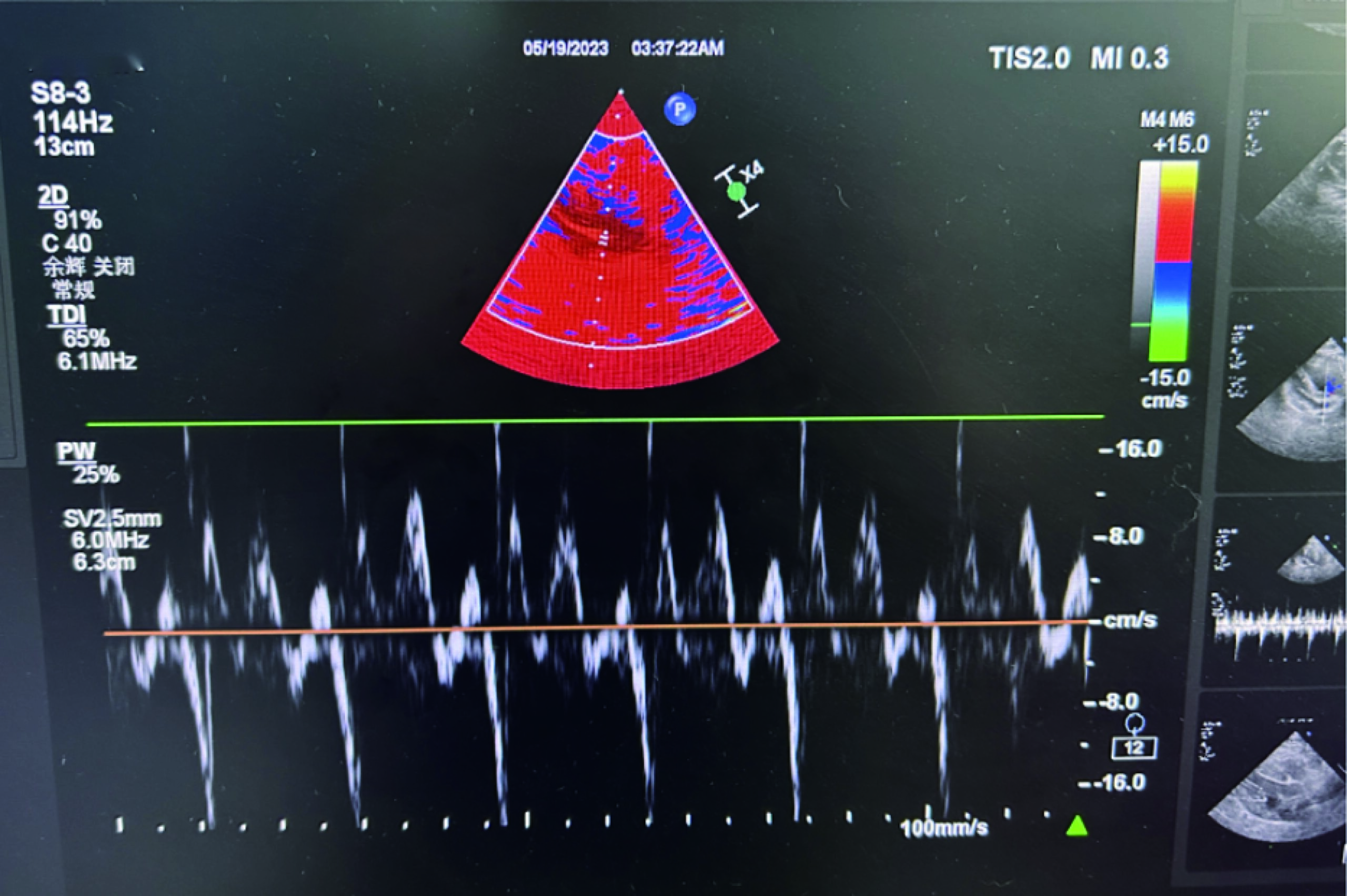
Task: Click the boxed 12 indicator icon
Action: [1134, 748]
